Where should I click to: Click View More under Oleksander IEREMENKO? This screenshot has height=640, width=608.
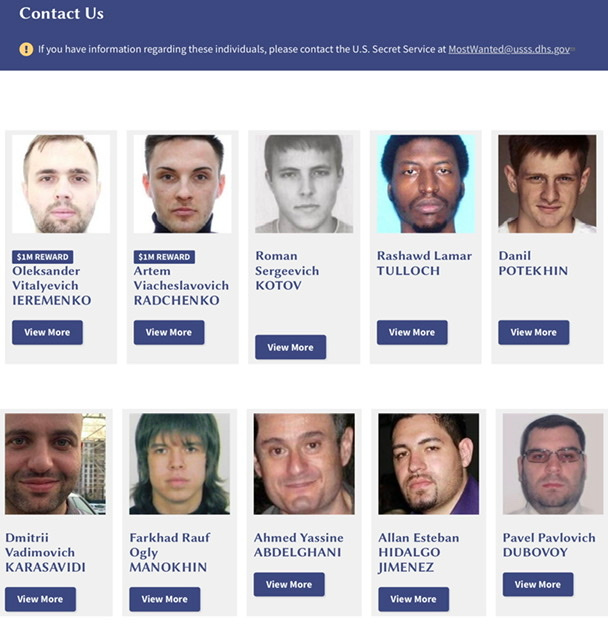pyautogui.click(x=47, y=332)
